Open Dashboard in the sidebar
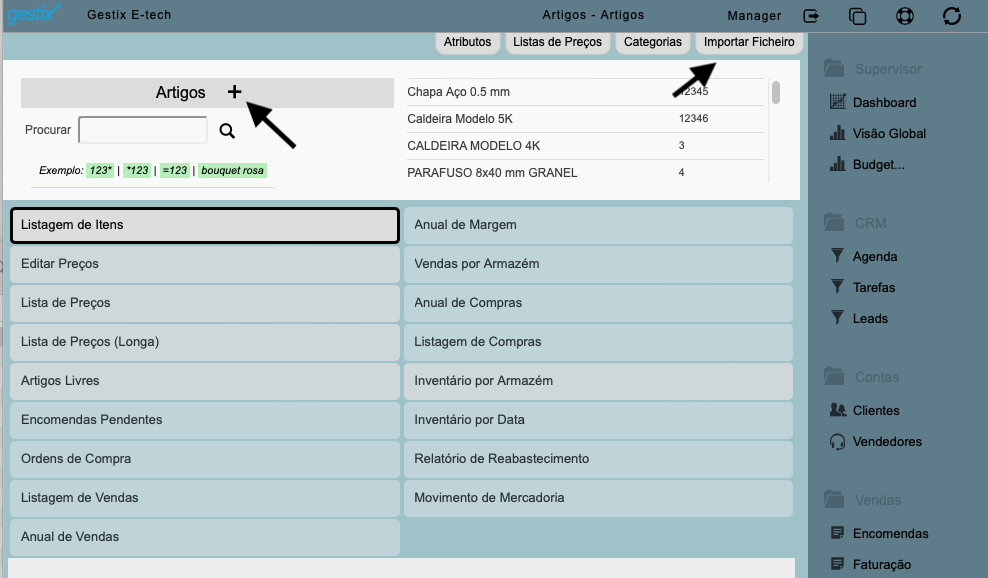The height and width of the screenshot is (578, 988). (873, 102)
